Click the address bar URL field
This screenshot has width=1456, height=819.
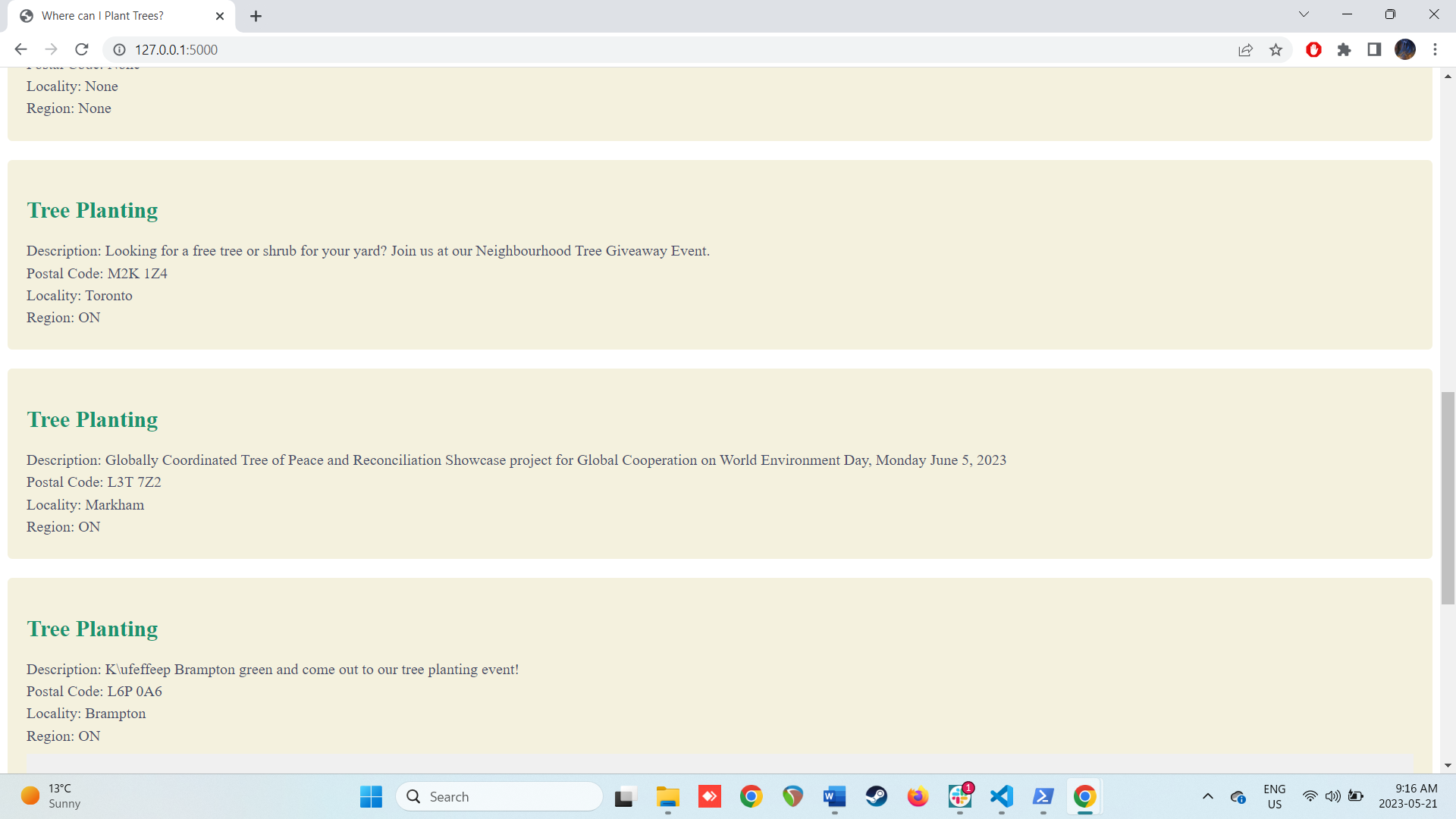pyautogui.click(x=531, y=49)
